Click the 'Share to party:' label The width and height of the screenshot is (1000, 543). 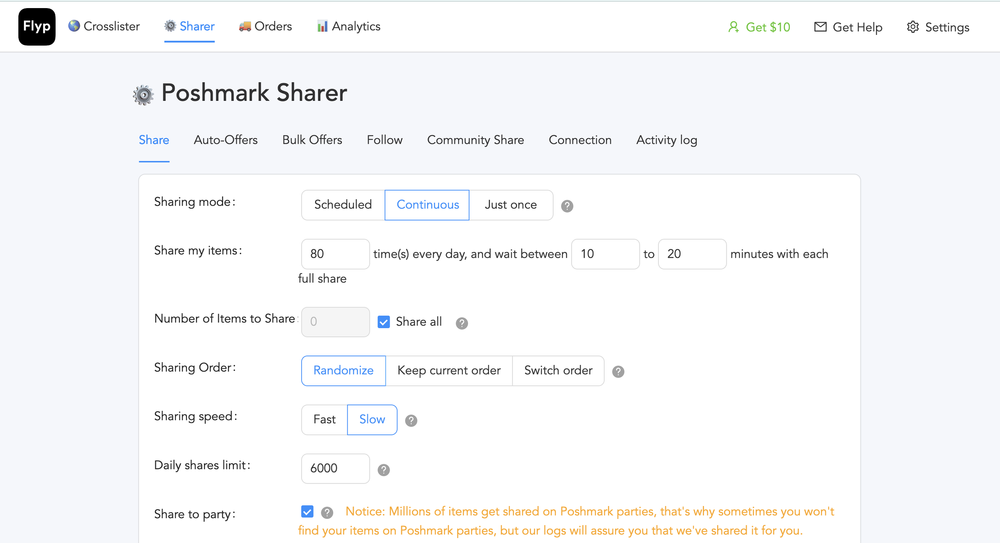[x=195, y=514]
